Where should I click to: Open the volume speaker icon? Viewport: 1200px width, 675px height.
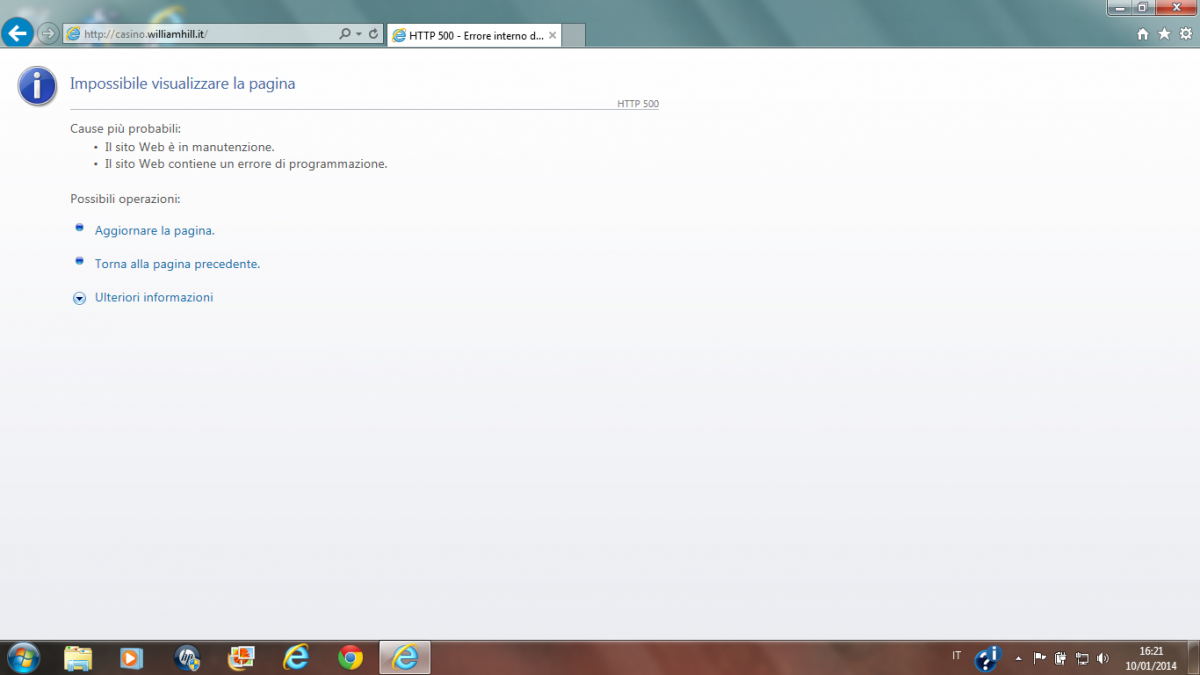pos(1103,658)
